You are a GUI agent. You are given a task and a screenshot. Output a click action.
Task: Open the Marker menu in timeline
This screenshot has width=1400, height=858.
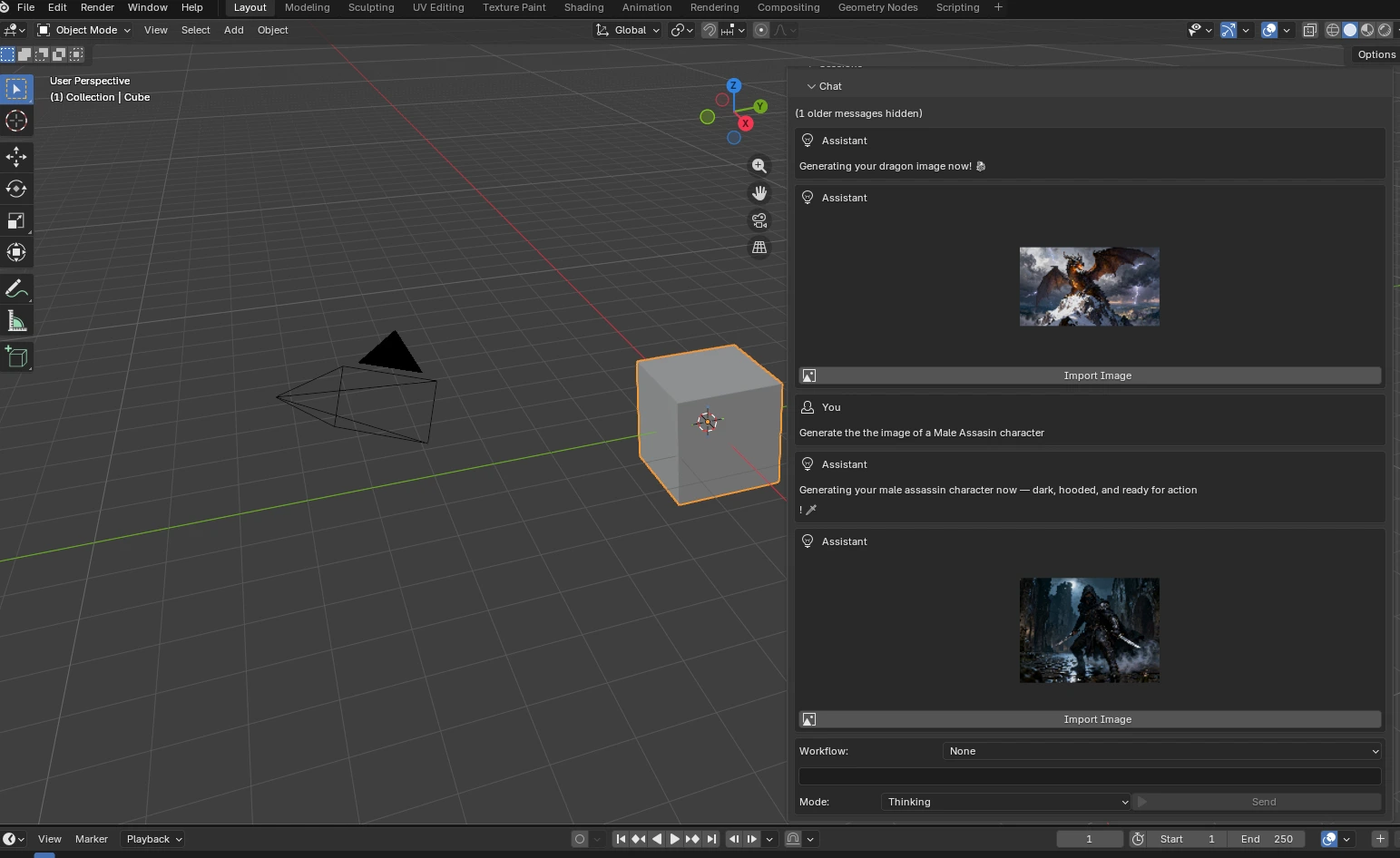(92, 839)
